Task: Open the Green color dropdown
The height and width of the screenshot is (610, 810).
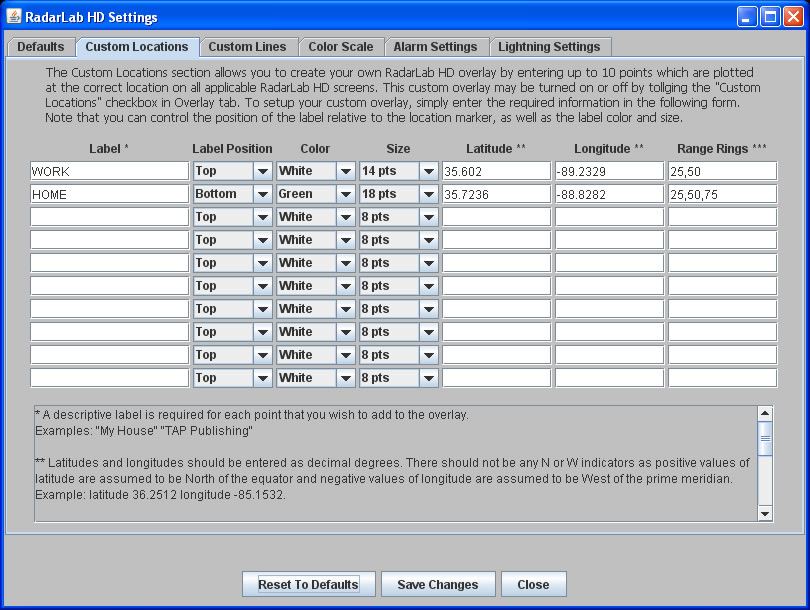Action: click(x=315, y=194)
